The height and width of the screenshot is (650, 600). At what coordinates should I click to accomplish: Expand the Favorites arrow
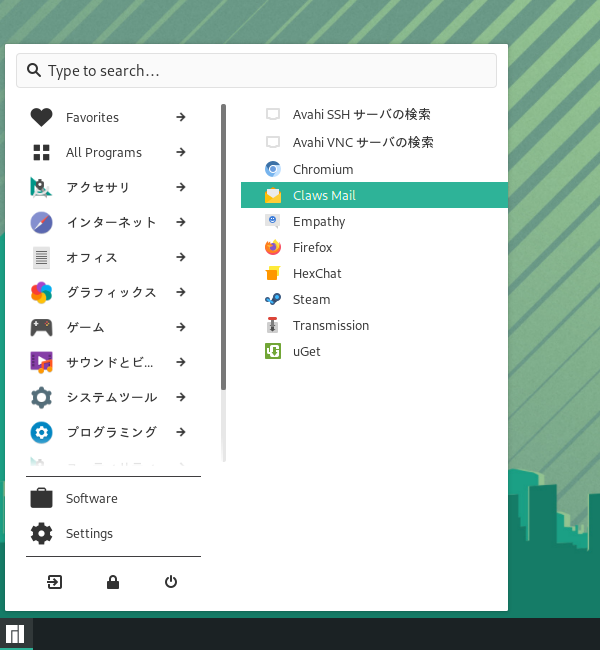tap(180, 117)
